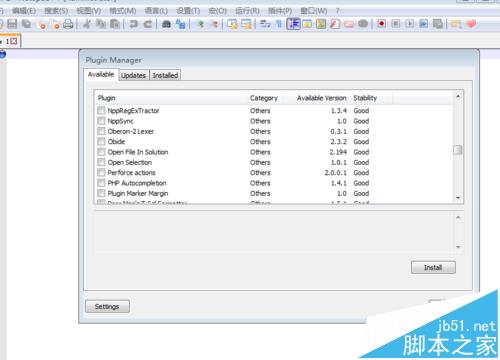The height and width of the screenshot is (360, 500).
Task: Click the Zoom Out toolbar icon
Action: coord(215,24)
